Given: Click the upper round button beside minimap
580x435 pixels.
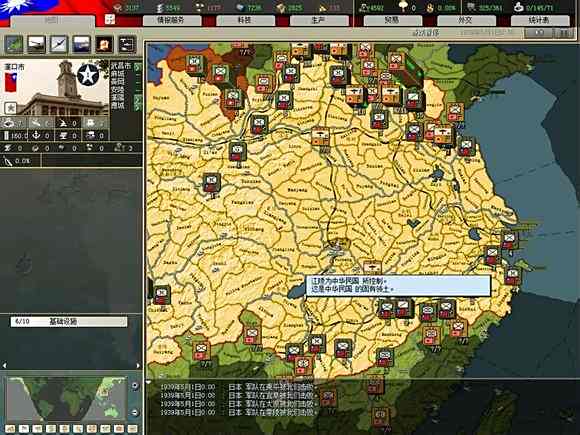Looking at the screenshot, I should [x=135, y=385].
